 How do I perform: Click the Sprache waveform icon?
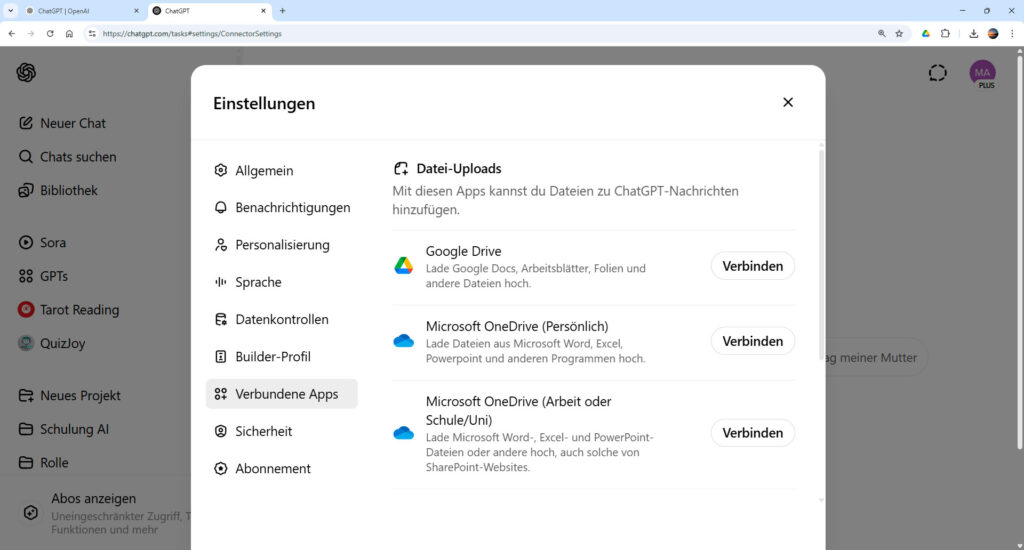[x=221, y=282]
